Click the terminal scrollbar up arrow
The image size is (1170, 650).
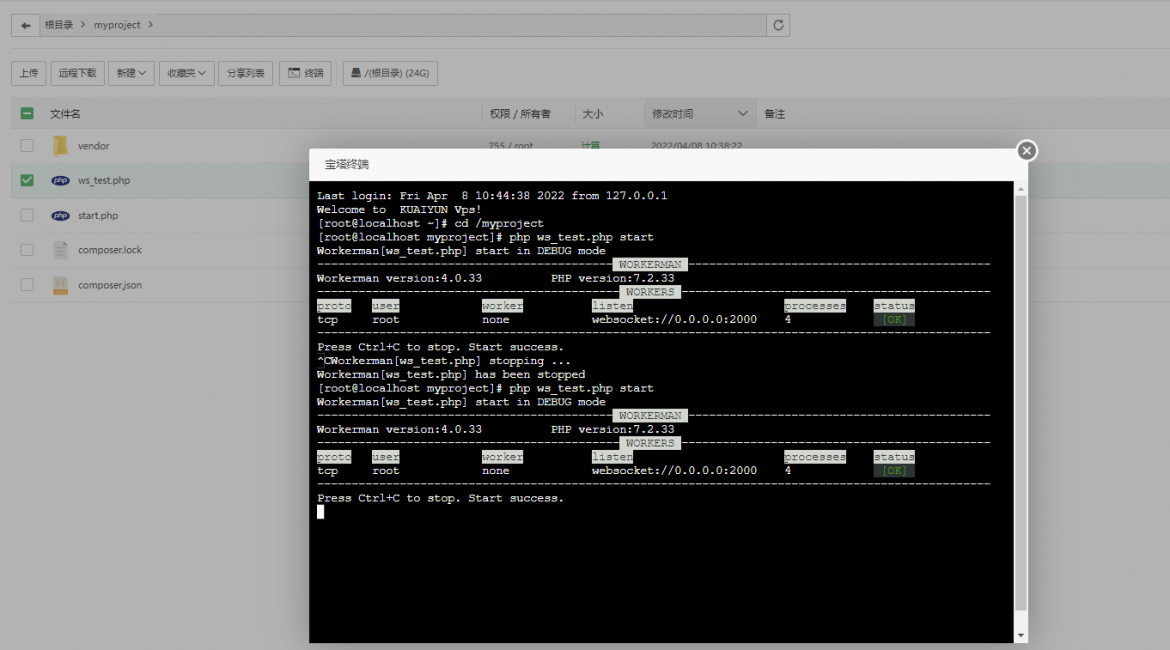coord(1021,190)
